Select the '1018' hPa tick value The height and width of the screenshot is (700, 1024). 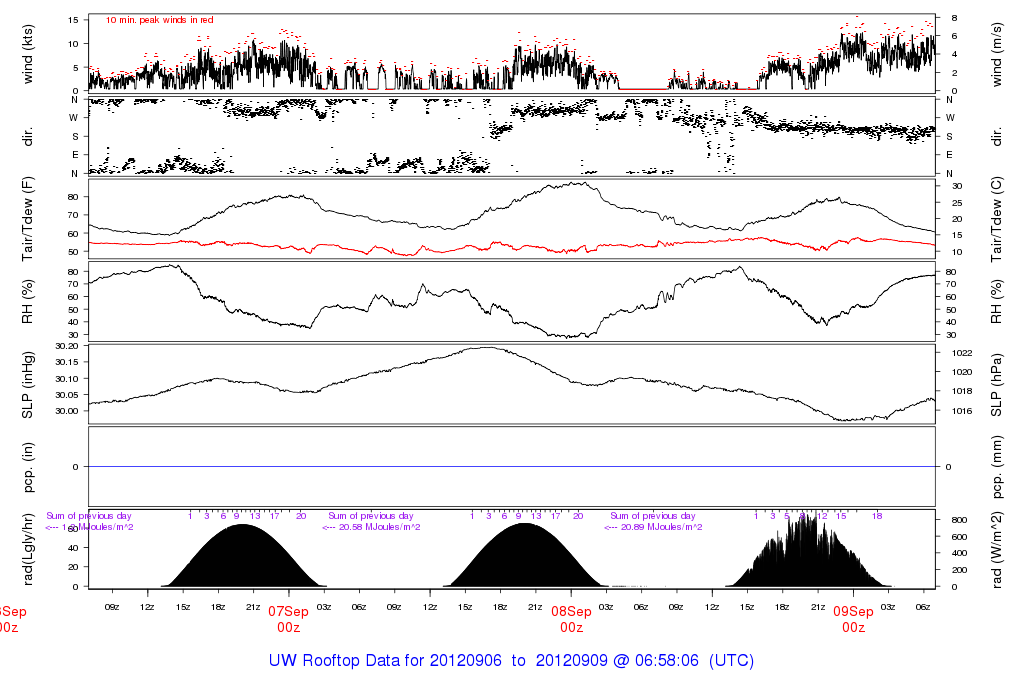(963, 391)
